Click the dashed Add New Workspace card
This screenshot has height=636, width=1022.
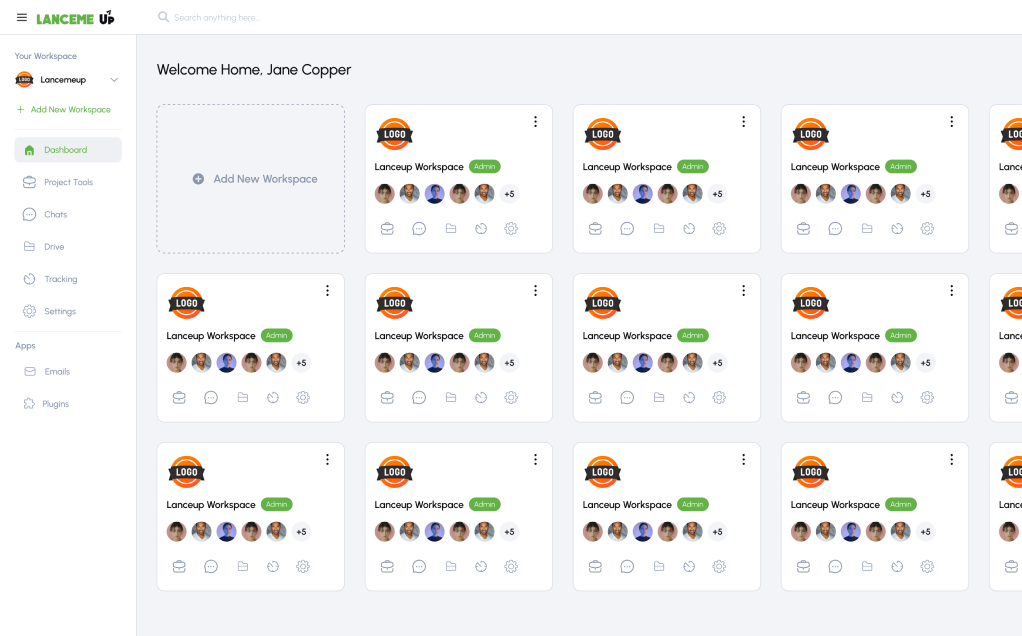(x=251, y=179)
